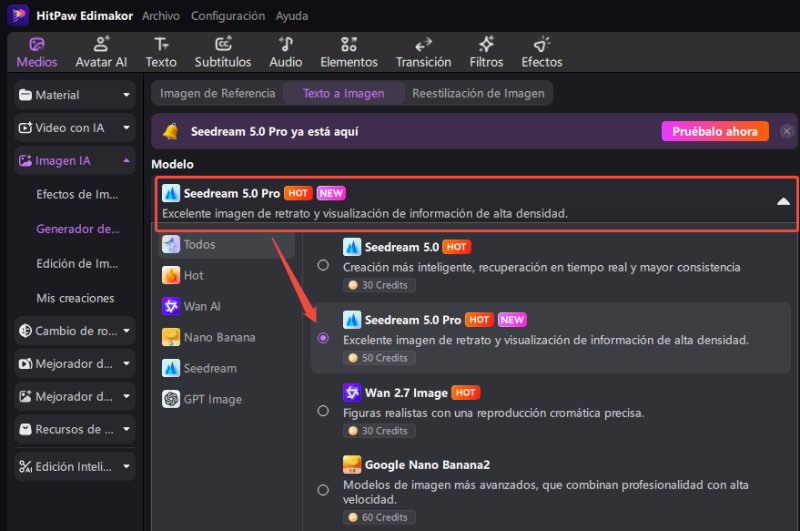Open the Transición panel
800x531 pixels.
pos(423,53)
